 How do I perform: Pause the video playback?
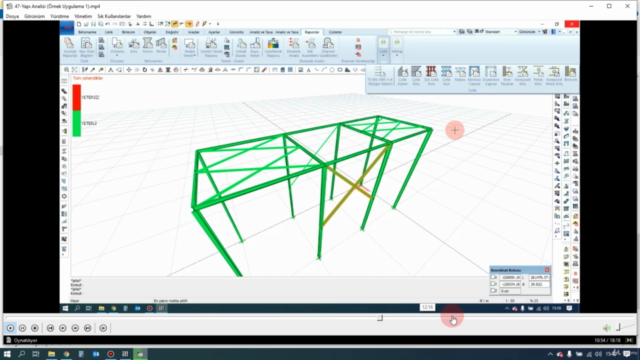[x=22, y=328]
